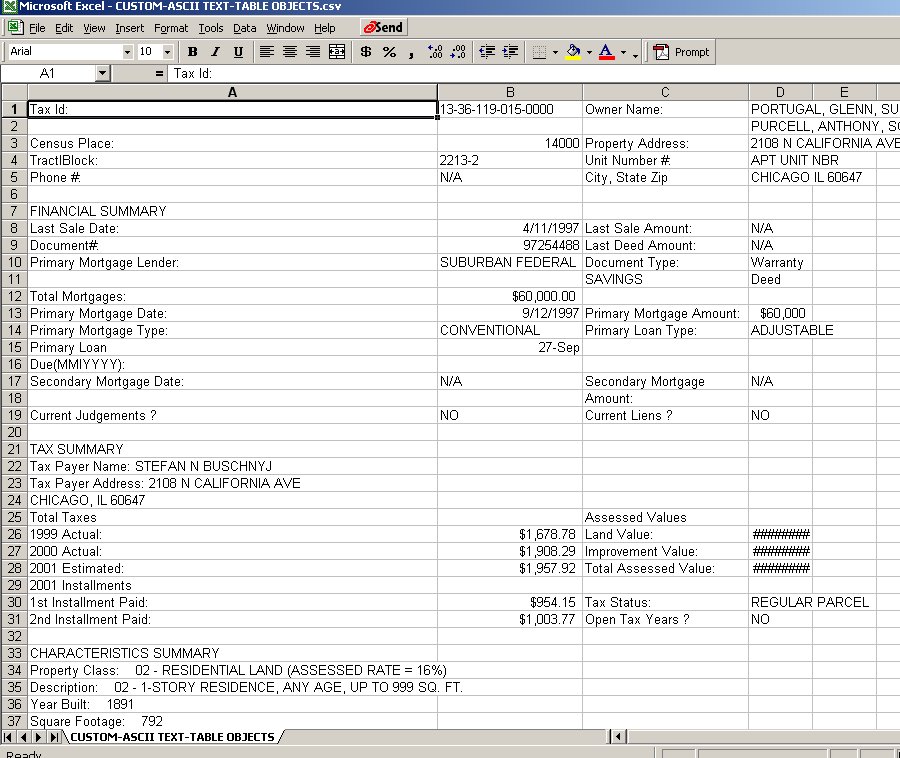This screenshot has width=900, height=758.
Task: Select column A header
Action: coord(232,92)
